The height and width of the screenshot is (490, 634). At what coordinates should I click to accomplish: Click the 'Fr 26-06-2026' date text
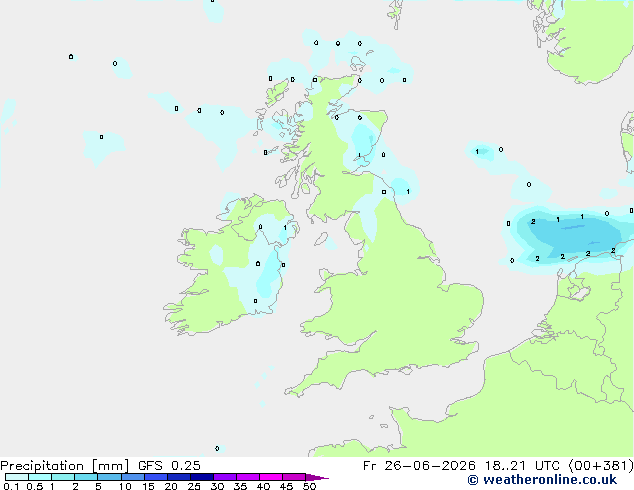click(419, 466)
